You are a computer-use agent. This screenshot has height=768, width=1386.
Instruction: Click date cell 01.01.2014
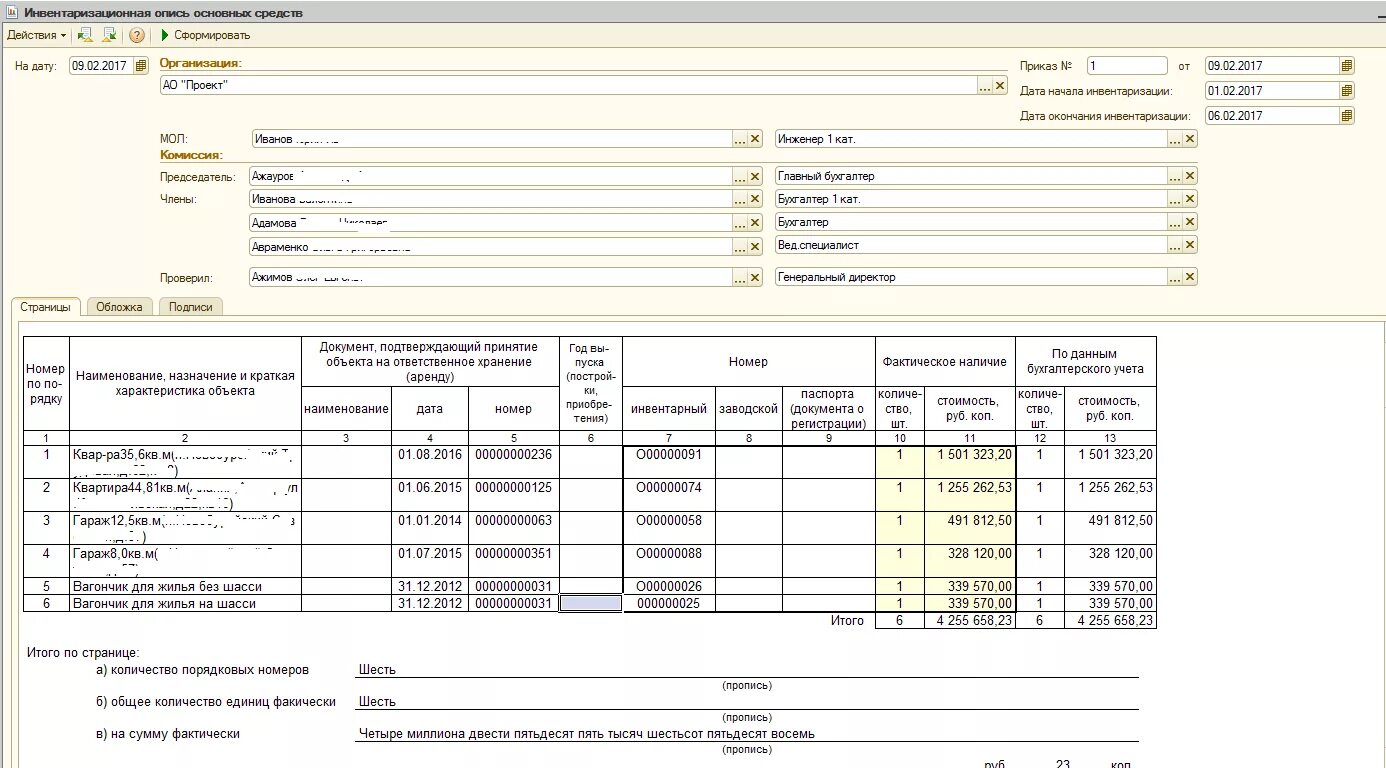pyautogui.click(x=430, y=528)
